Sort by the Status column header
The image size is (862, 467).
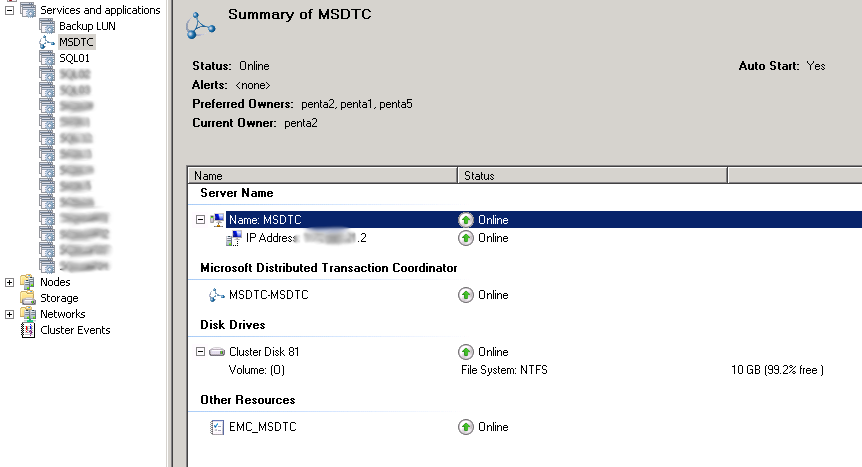point(593,175)
